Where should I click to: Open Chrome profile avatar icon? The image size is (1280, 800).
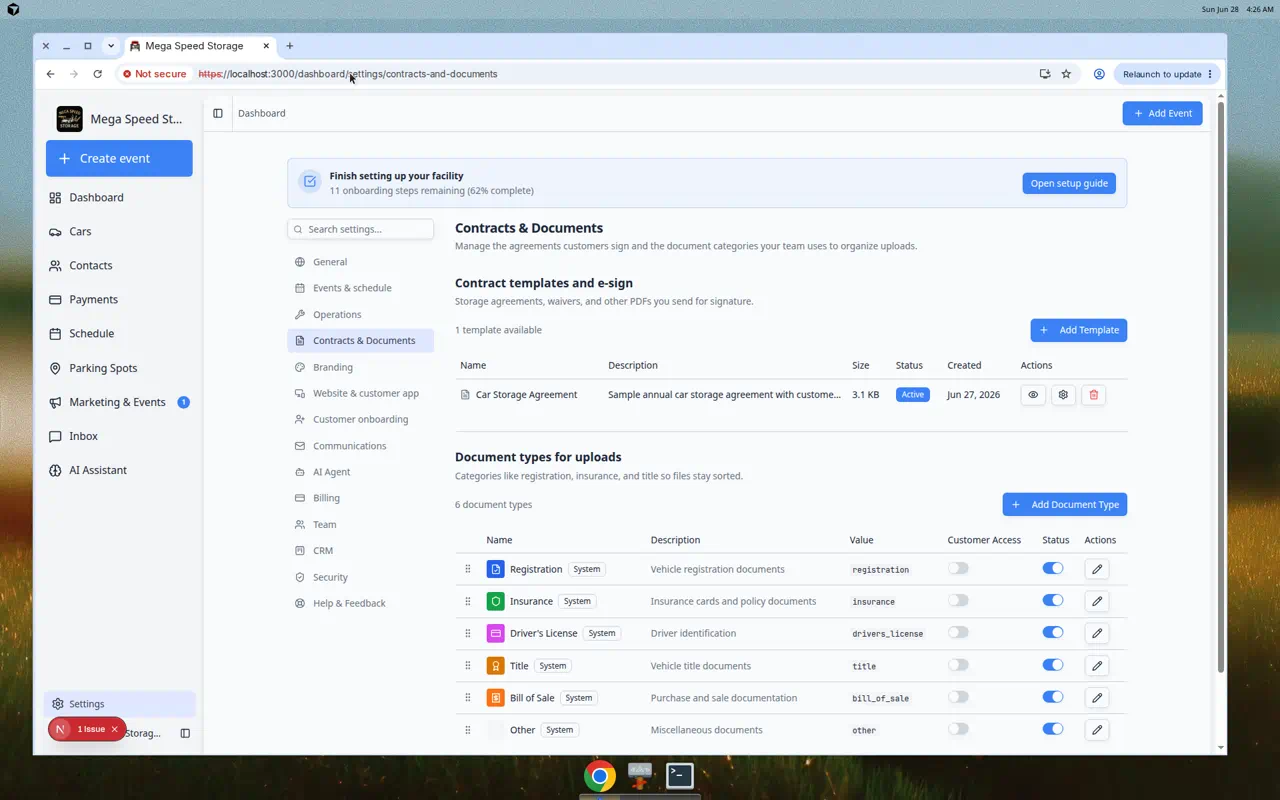coord(1099,74)
